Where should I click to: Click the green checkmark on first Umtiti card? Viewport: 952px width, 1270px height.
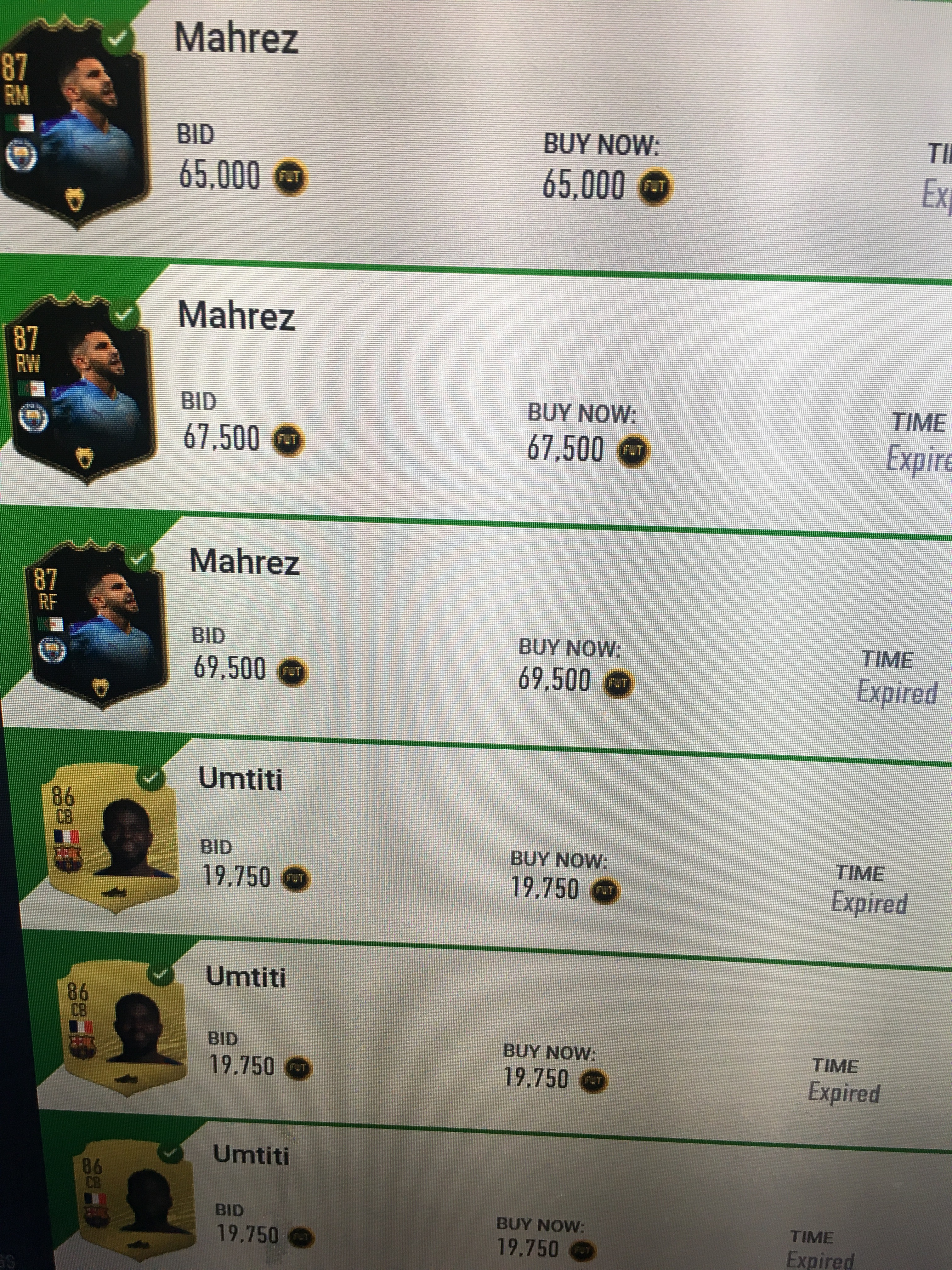click(151, 778)
